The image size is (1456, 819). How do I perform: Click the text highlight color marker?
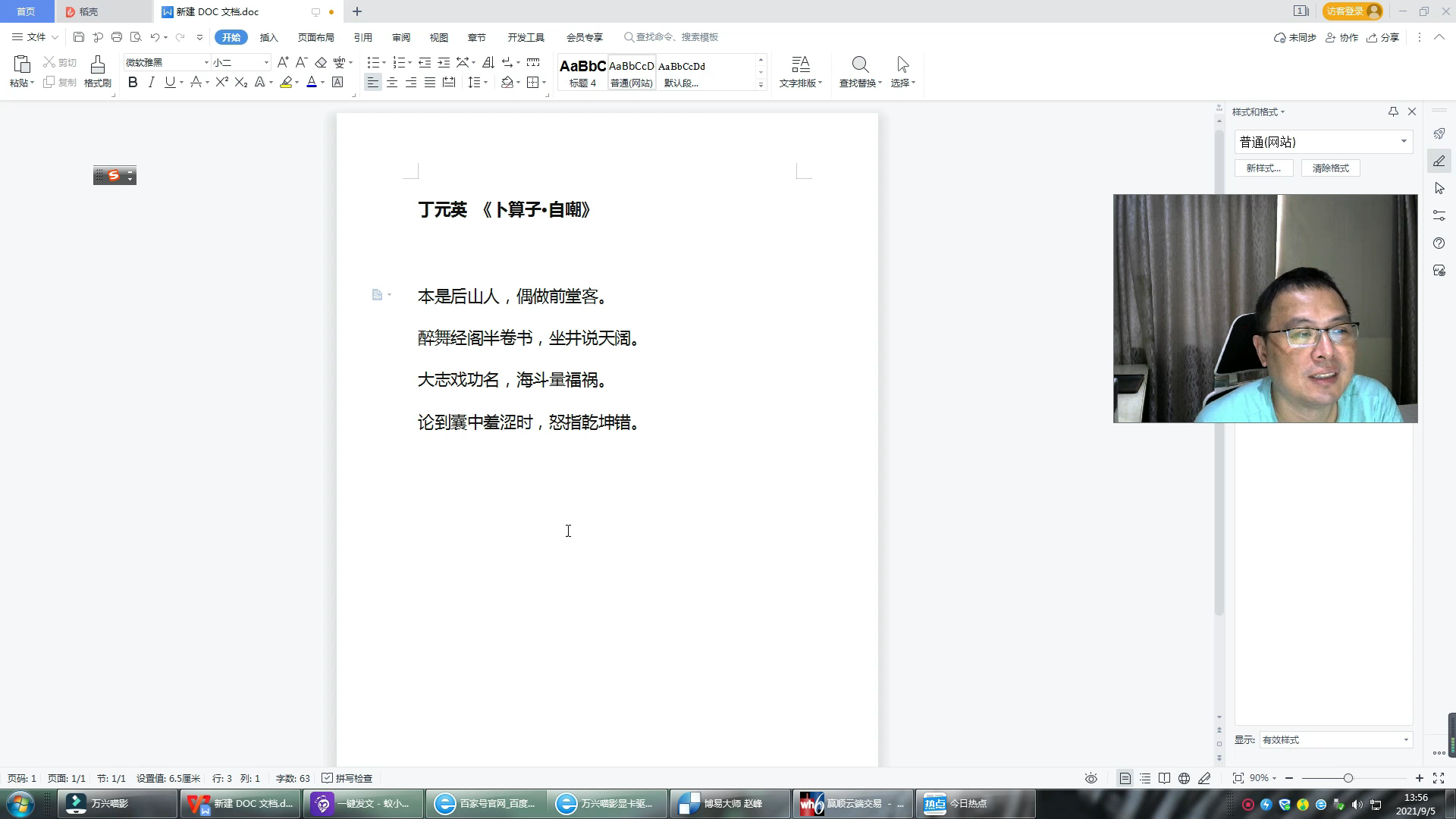pyautogui.click(x=286, y=83)
